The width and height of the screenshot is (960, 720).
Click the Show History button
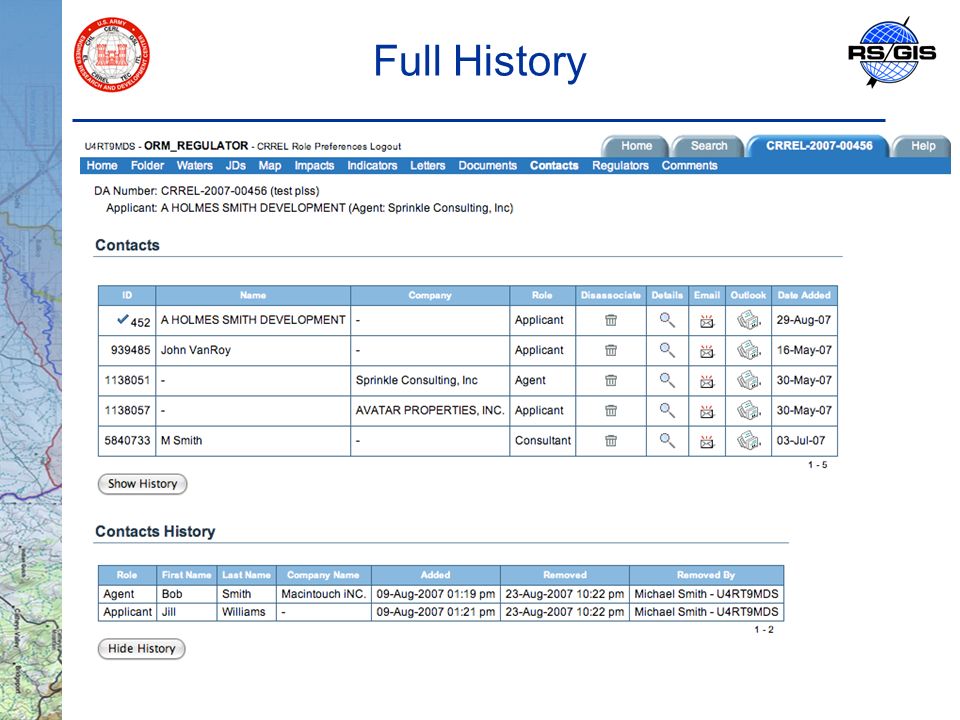point(142,484)
